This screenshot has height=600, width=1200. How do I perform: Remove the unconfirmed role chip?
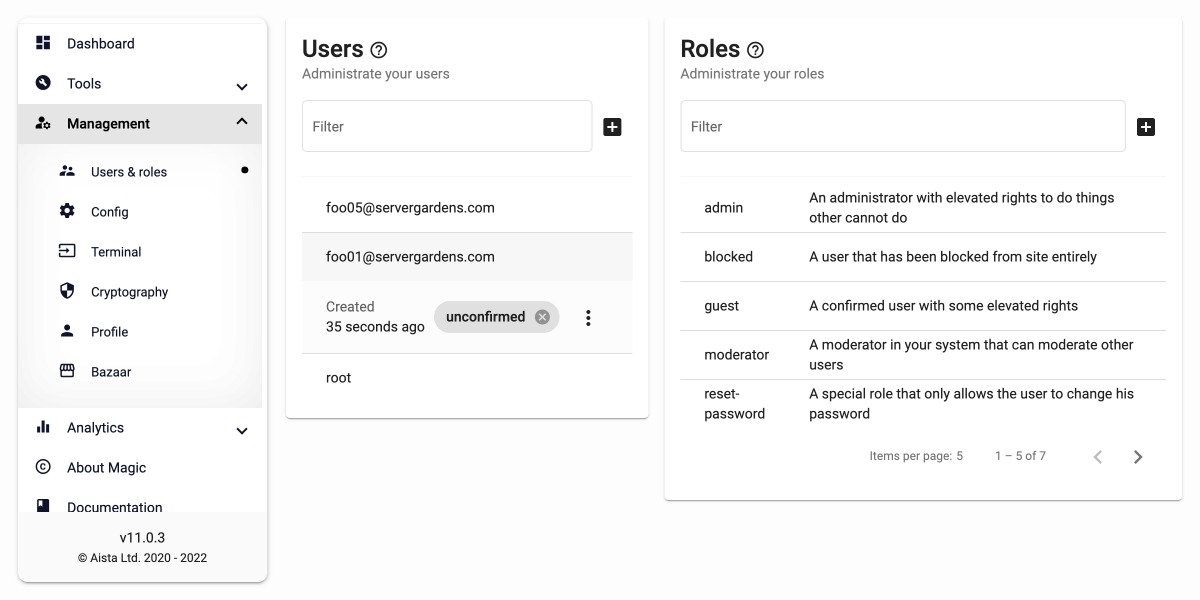pos(542,317)
